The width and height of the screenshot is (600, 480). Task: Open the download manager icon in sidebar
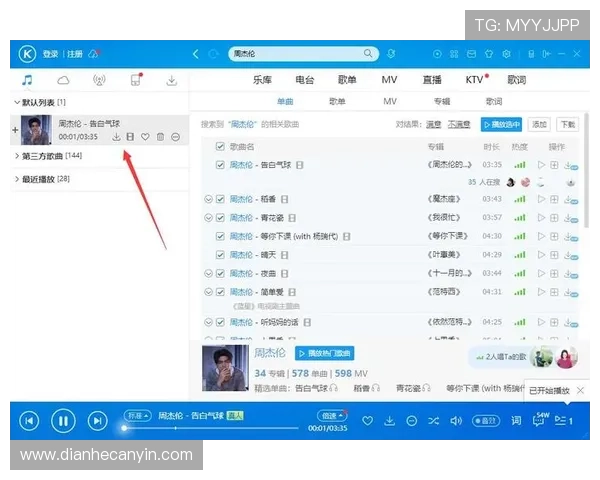tap(172, 80)
